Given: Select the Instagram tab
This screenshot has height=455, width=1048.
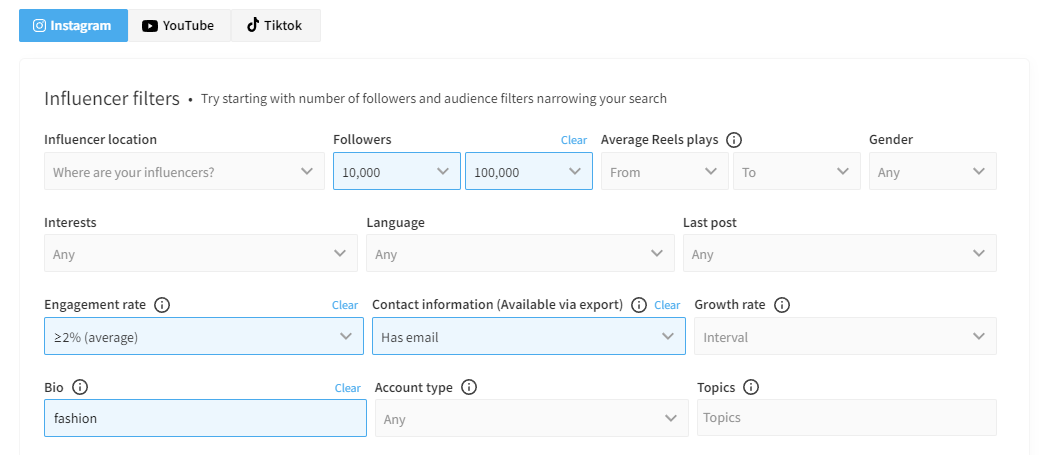Looking at the screenshot, I should 73,26.
